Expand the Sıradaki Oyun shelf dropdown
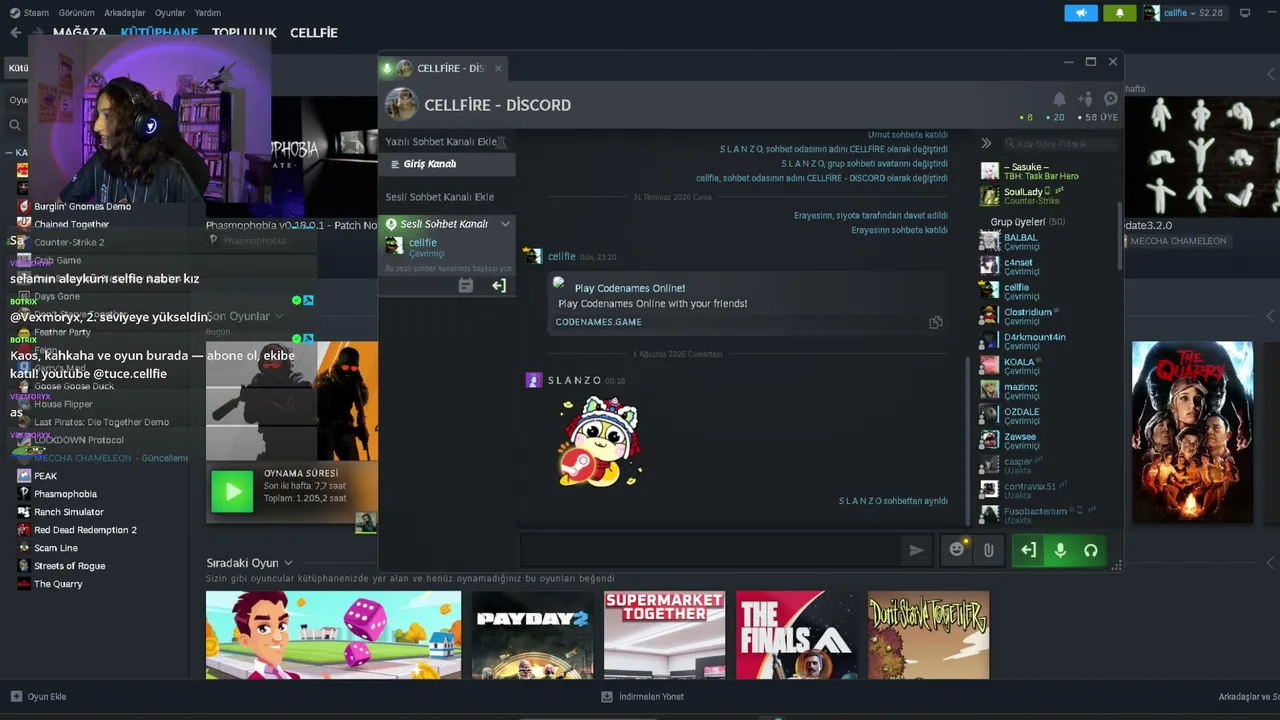Screen dimensions: 1280x720 point(288,563)
